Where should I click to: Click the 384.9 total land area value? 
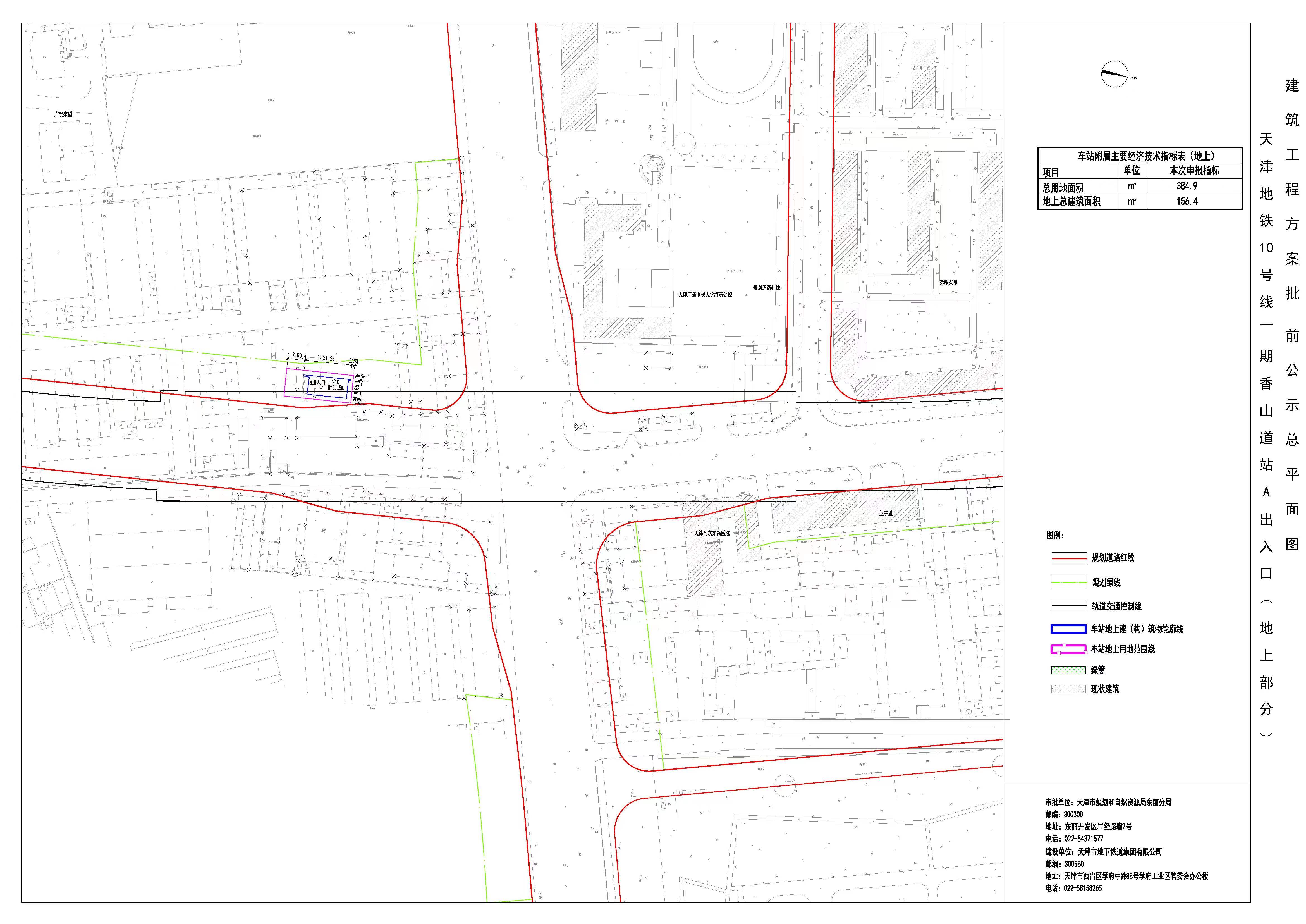1187,186
